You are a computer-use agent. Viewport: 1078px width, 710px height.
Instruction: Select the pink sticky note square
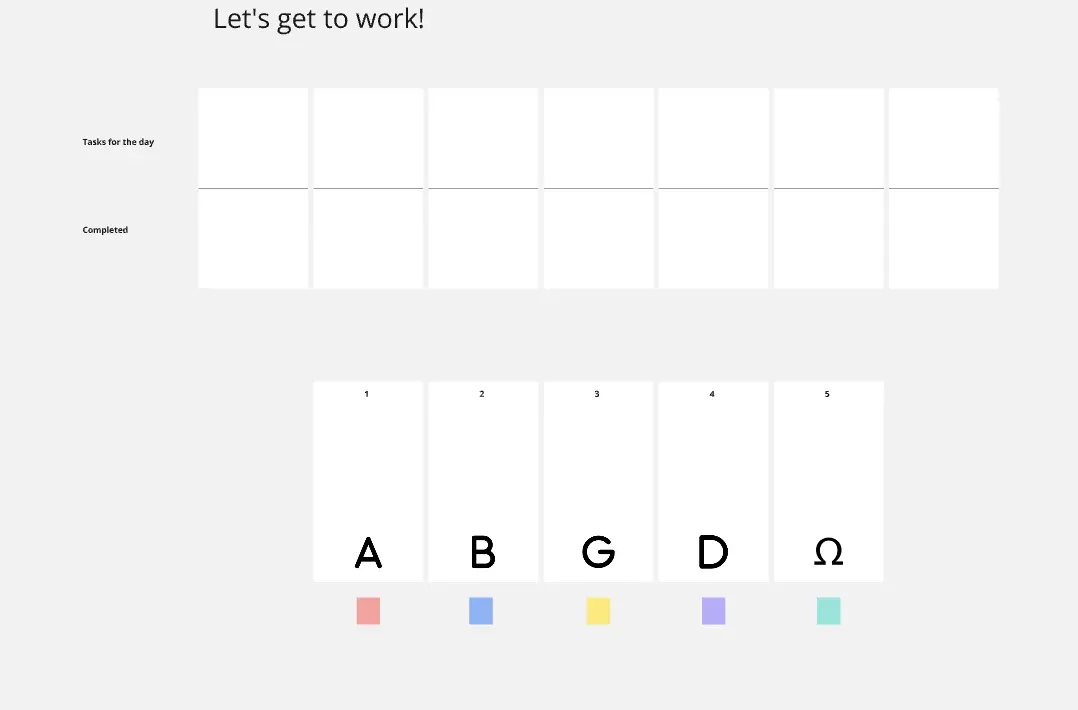[x=368, y=611]
